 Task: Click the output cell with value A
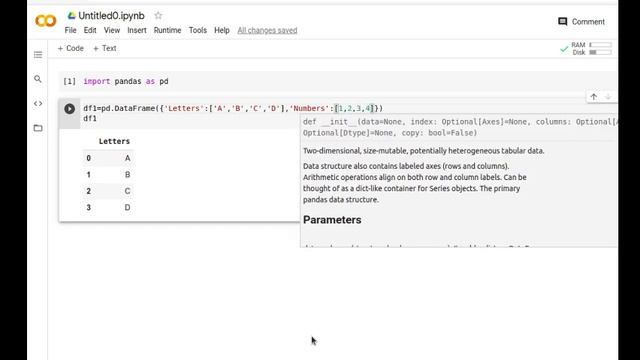[x=127, y=158]
